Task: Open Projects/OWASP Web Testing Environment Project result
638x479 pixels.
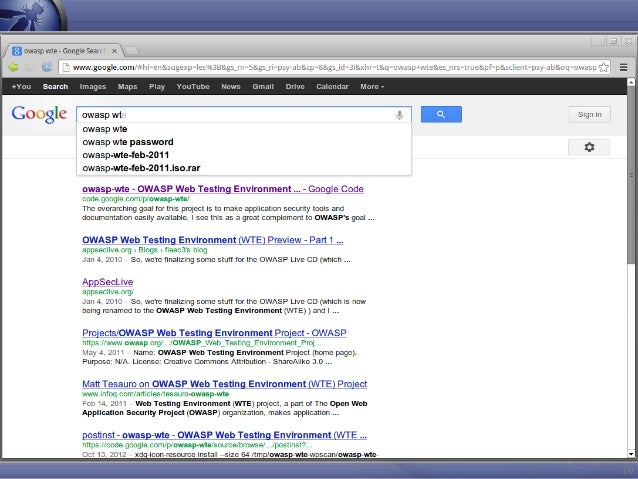Action: [214, 333]
